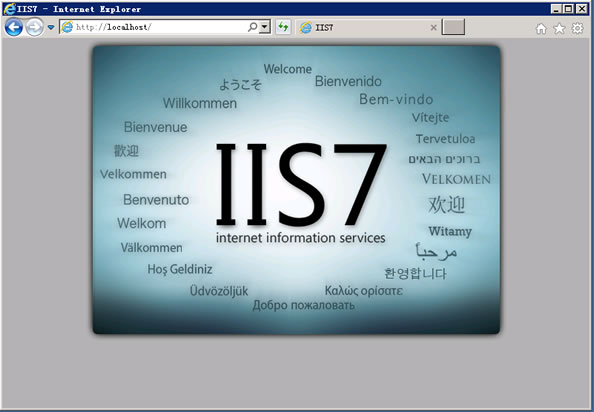Click the large IIS7 logo image

point(301,184)
